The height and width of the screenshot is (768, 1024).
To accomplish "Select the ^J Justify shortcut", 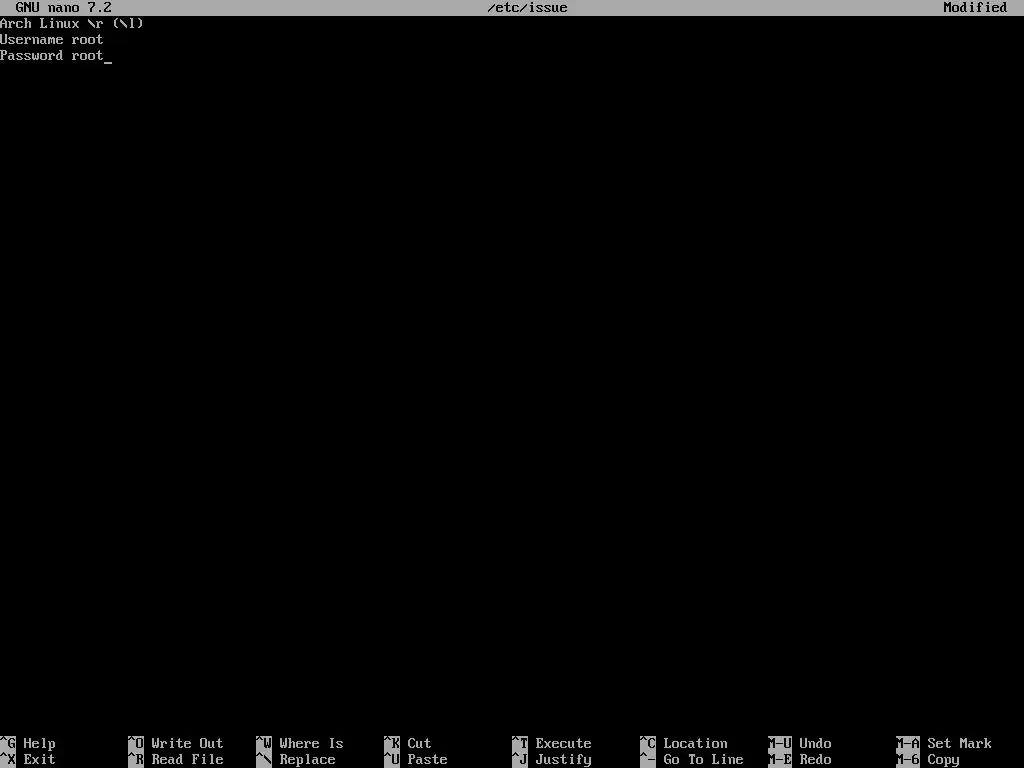I will tap(552, 760).
